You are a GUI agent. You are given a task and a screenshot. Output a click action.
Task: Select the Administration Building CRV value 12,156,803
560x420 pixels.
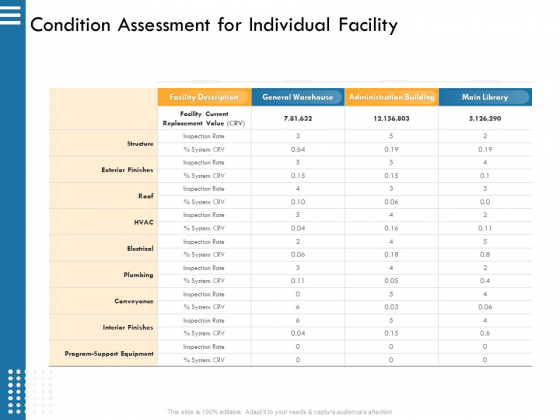[x=391, y=119]
